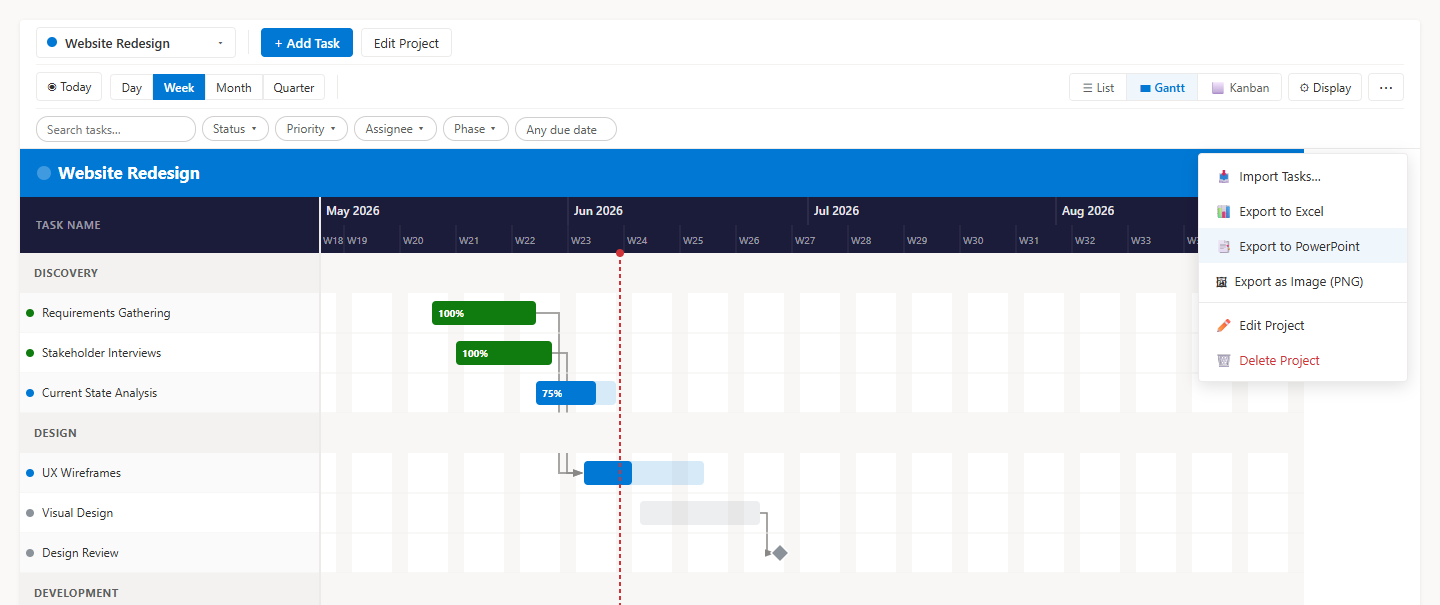This screenshot has height=605, width=1440.
Task: Click the pencil icon beside Edit Project
Action: 1224,326
